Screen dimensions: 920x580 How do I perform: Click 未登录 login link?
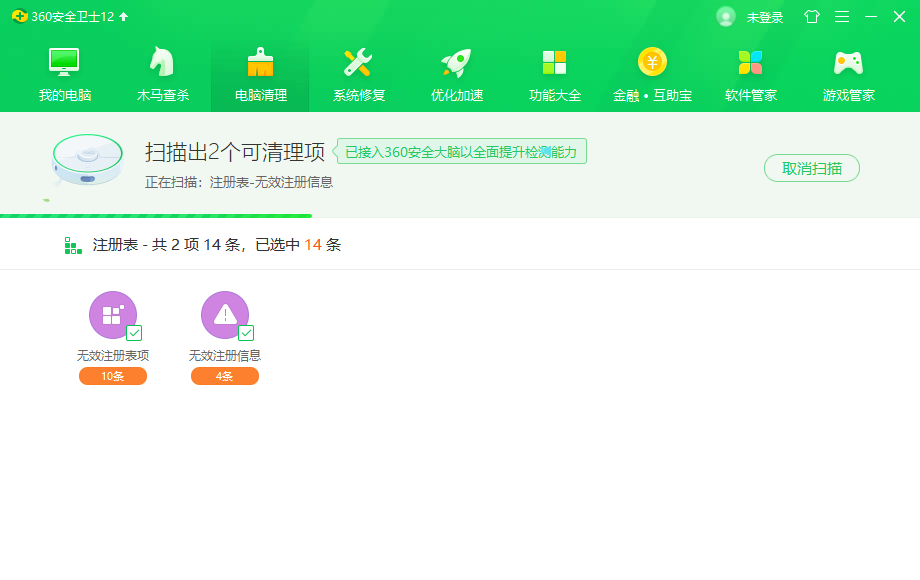point(765,17)
